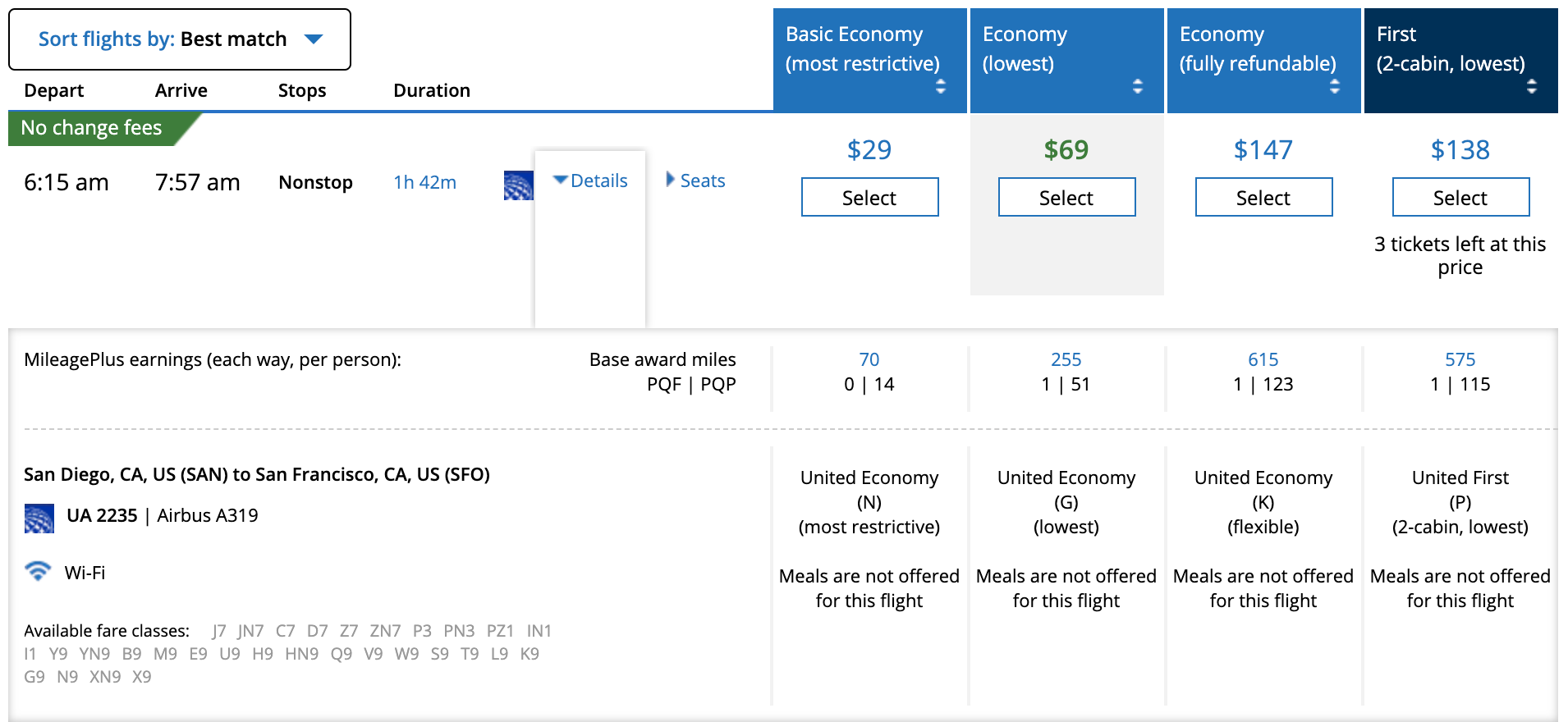Sort by Economy (lowest) price arrows
Viewport: 1568px width, 722px height.
point(1137,86)
